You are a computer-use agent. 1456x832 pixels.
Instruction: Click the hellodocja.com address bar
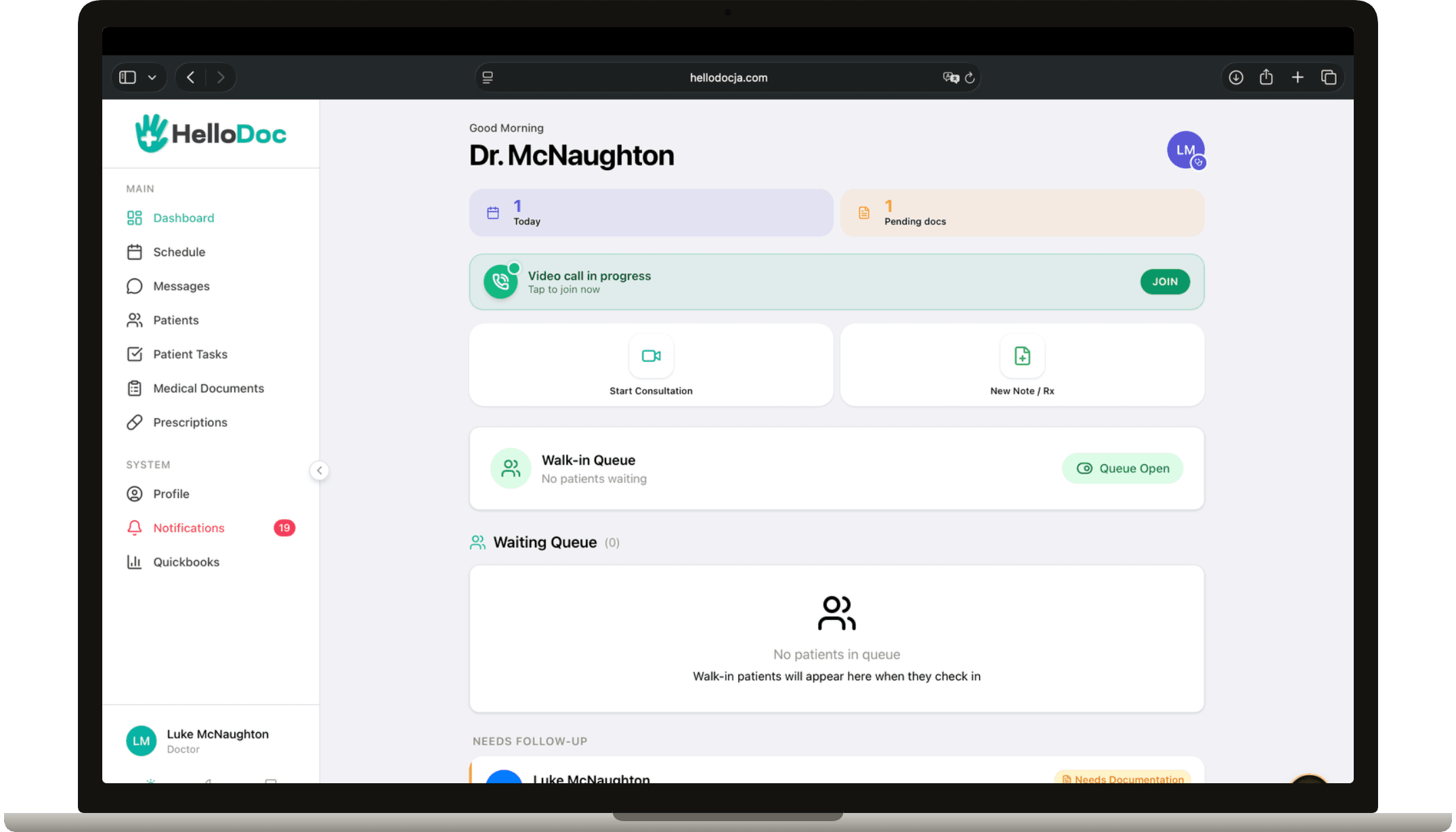coord(728,77)
